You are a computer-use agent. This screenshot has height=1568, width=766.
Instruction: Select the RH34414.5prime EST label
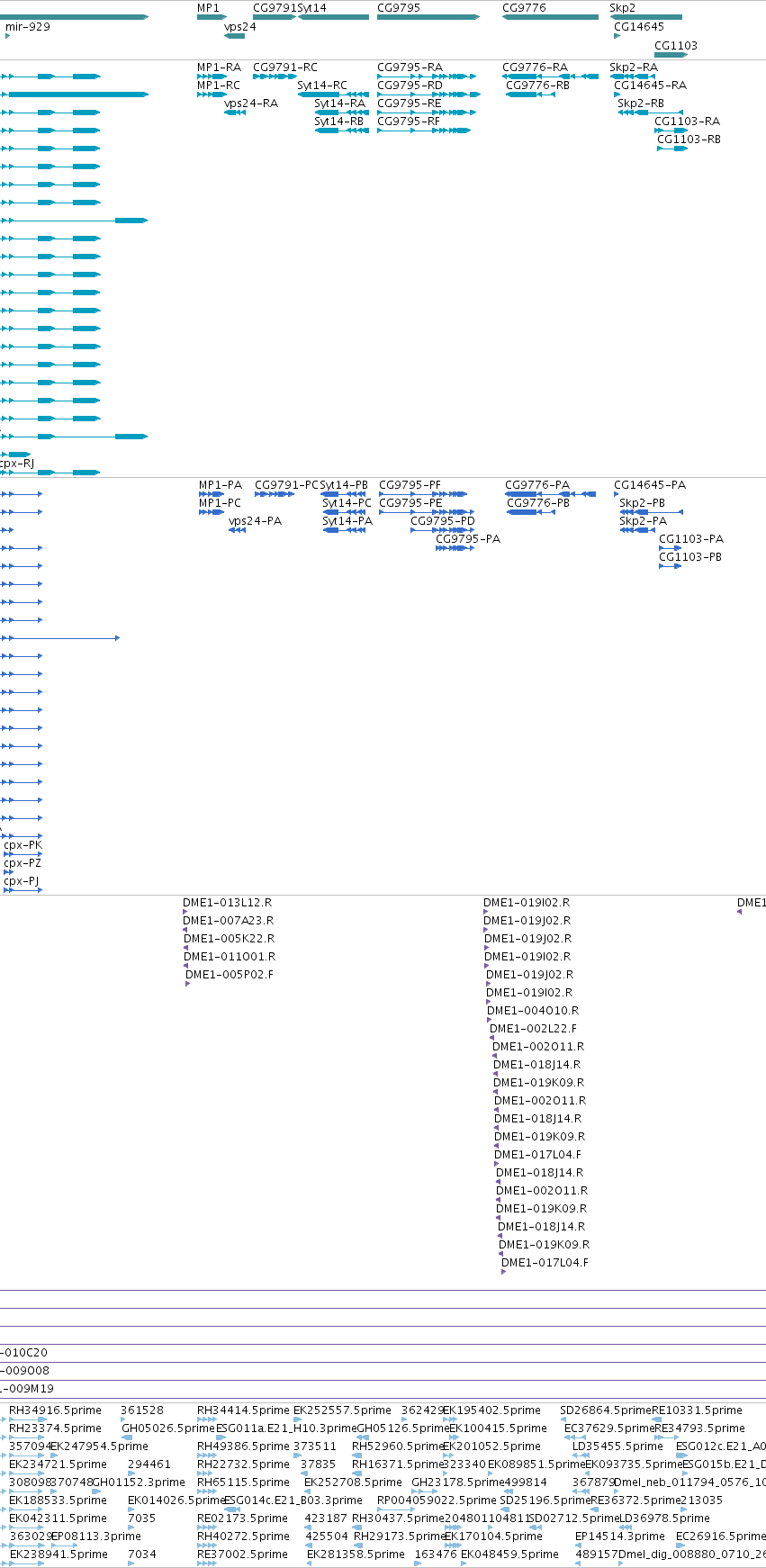pos(243,1410)
